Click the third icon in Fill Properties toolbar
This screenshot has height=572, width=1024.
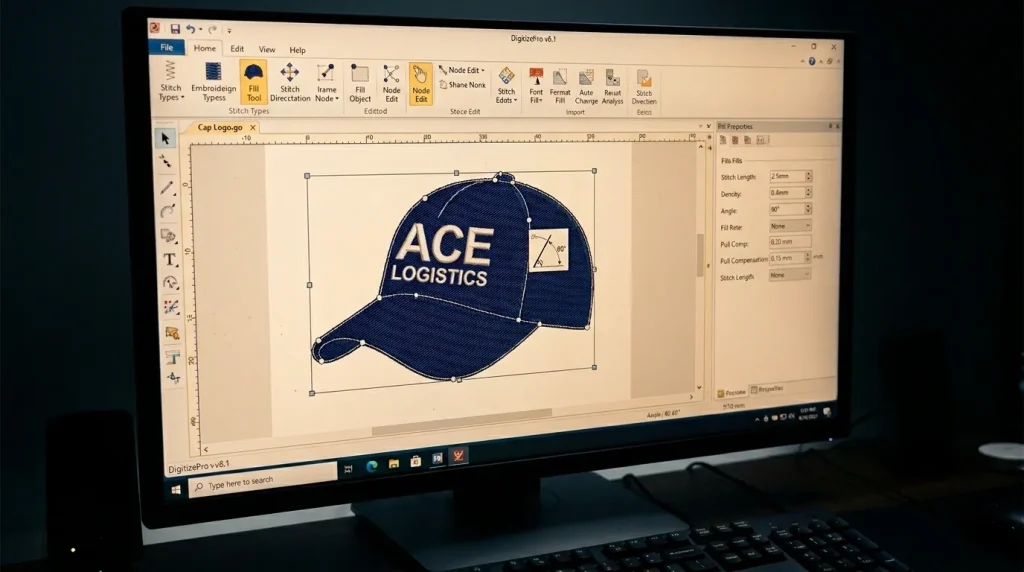tap(748, 140)
